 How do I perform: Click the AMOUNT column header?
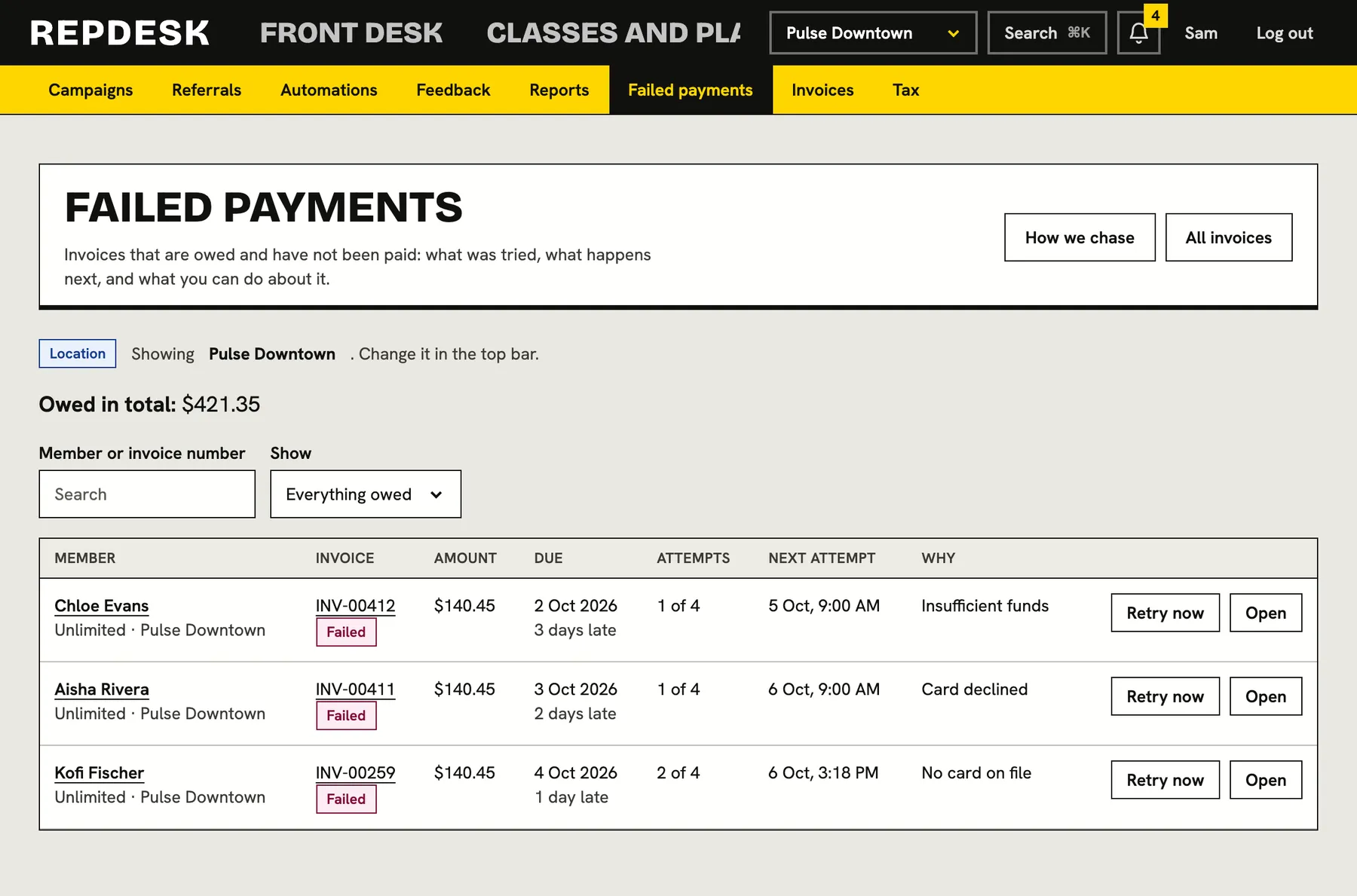[x=465, y=558]
